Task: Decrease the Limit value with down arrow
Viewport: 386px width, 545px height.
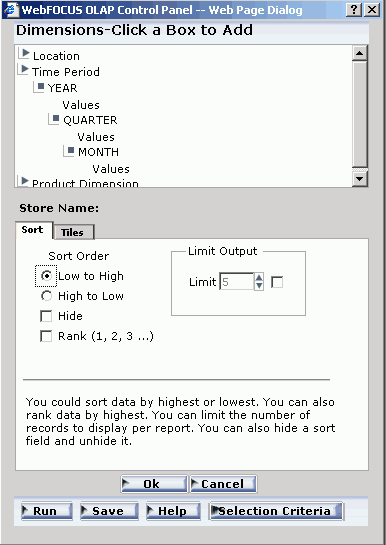Action: coord(259,286)
